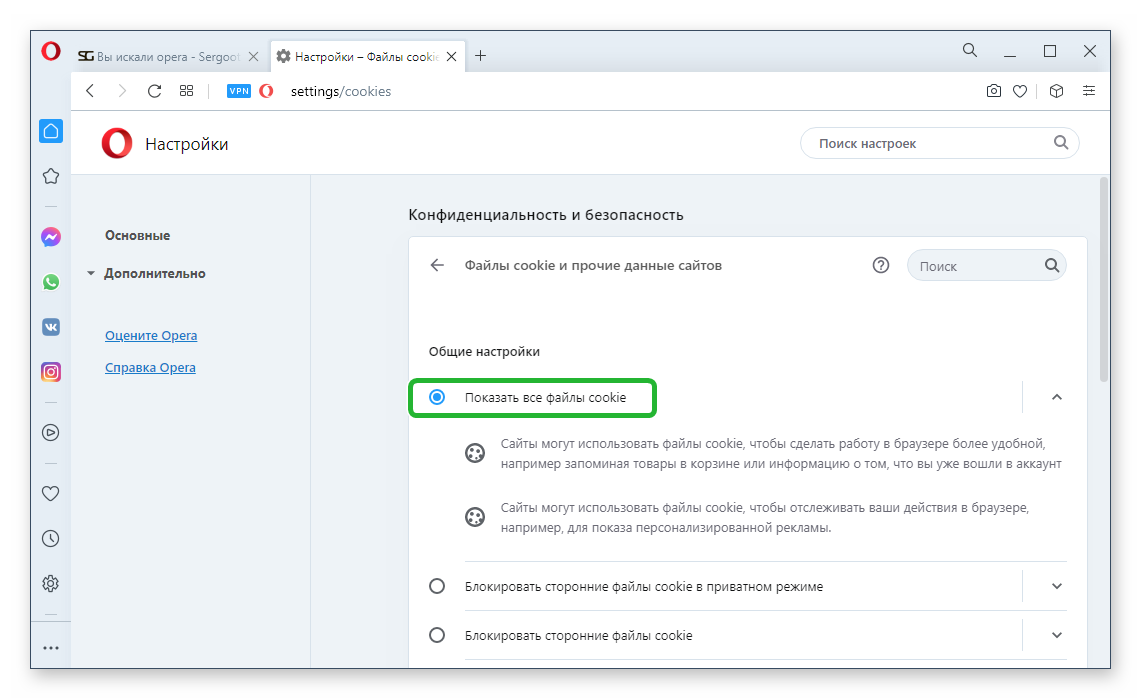Switch to the Sergoot search results tab

click(160, 56)
